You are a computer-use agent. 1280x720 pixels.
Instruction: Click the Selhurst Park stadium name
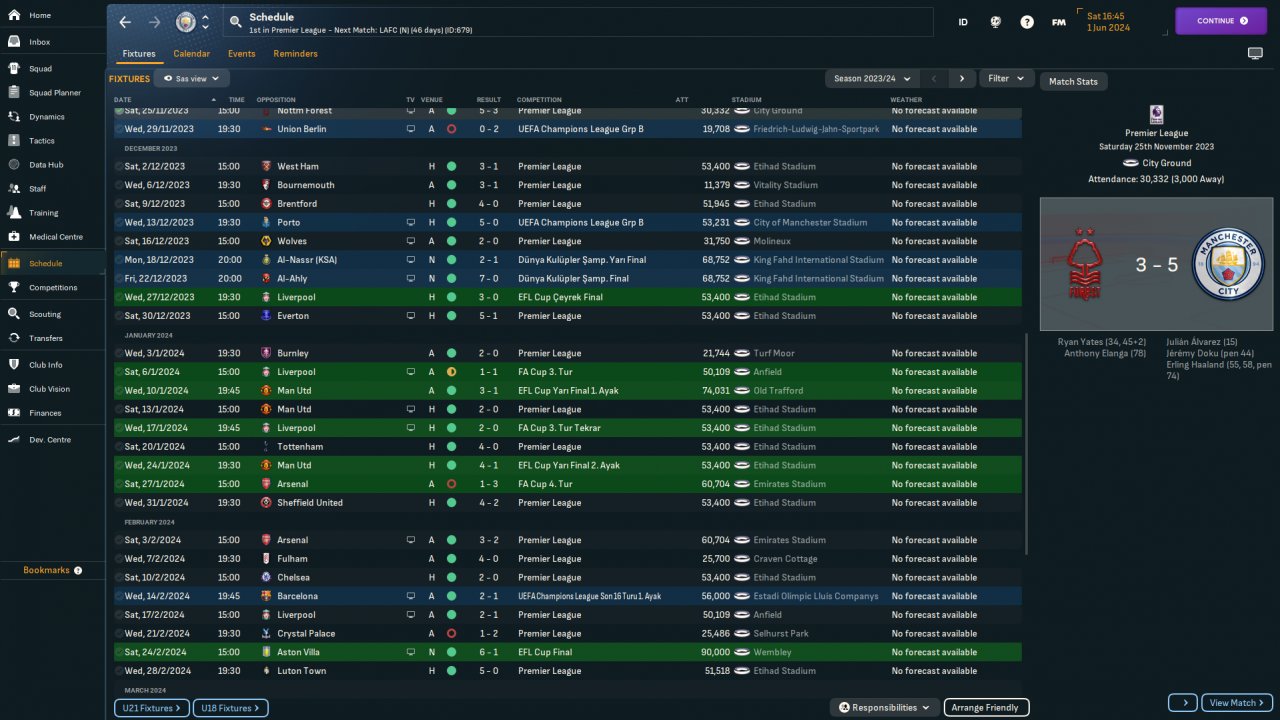[x=783, y=633]
